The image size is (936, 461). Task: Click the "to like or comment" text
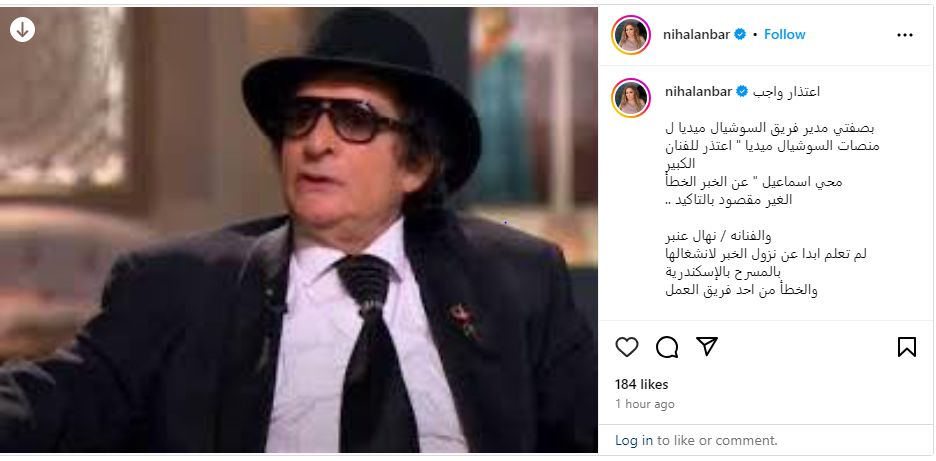717,441
